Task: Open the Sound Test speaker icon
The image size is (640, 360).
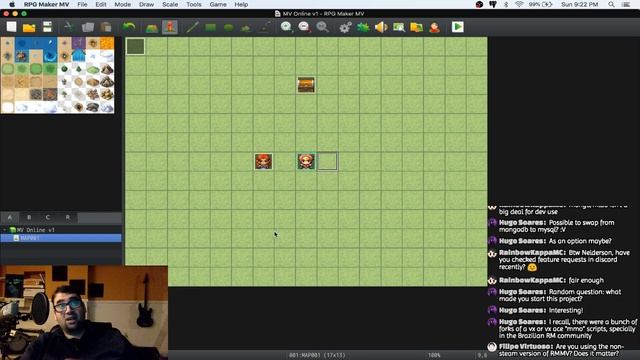Action: point(381,27)
